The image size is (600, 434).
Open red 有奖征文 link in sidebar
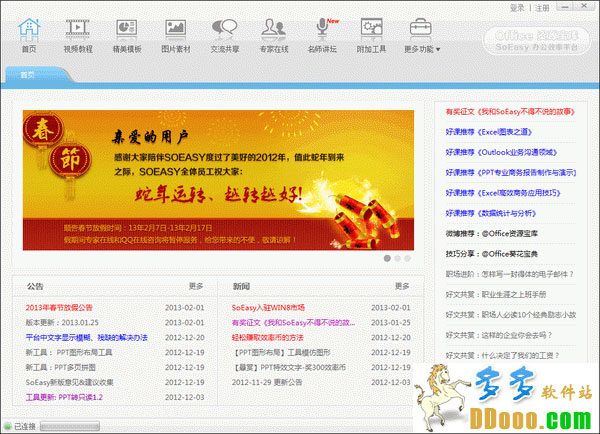(510, 111)
